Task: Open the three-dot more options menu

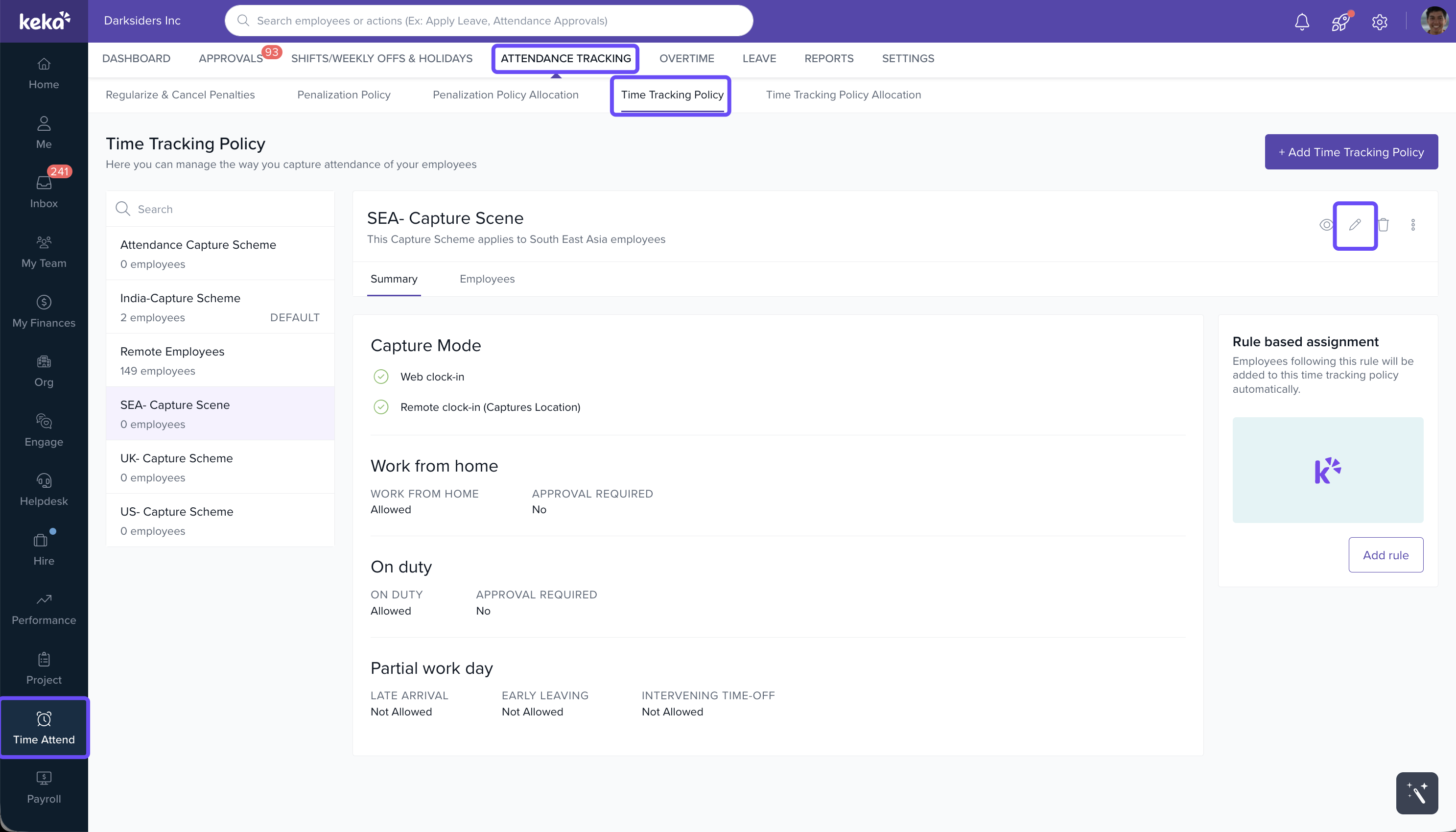Action: (x=1412, y=225)
